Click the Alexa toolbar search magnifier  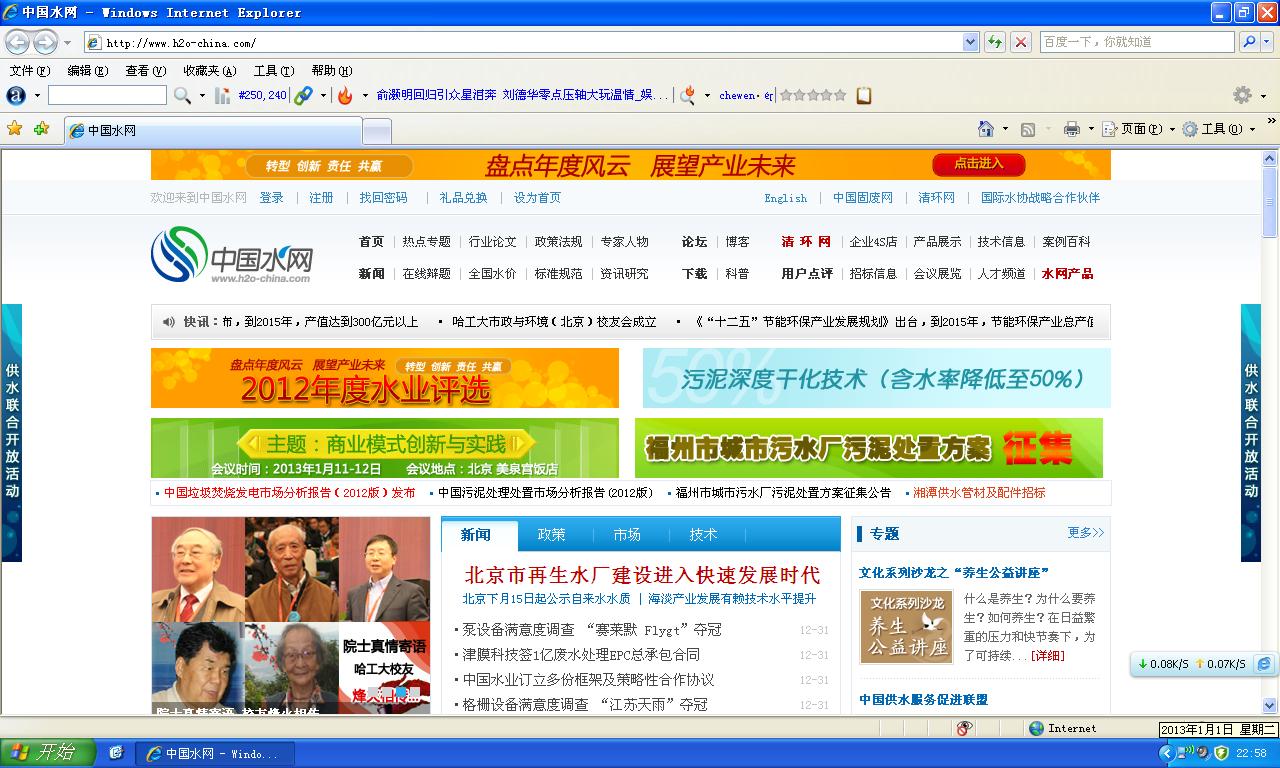(x=182, y=95)
